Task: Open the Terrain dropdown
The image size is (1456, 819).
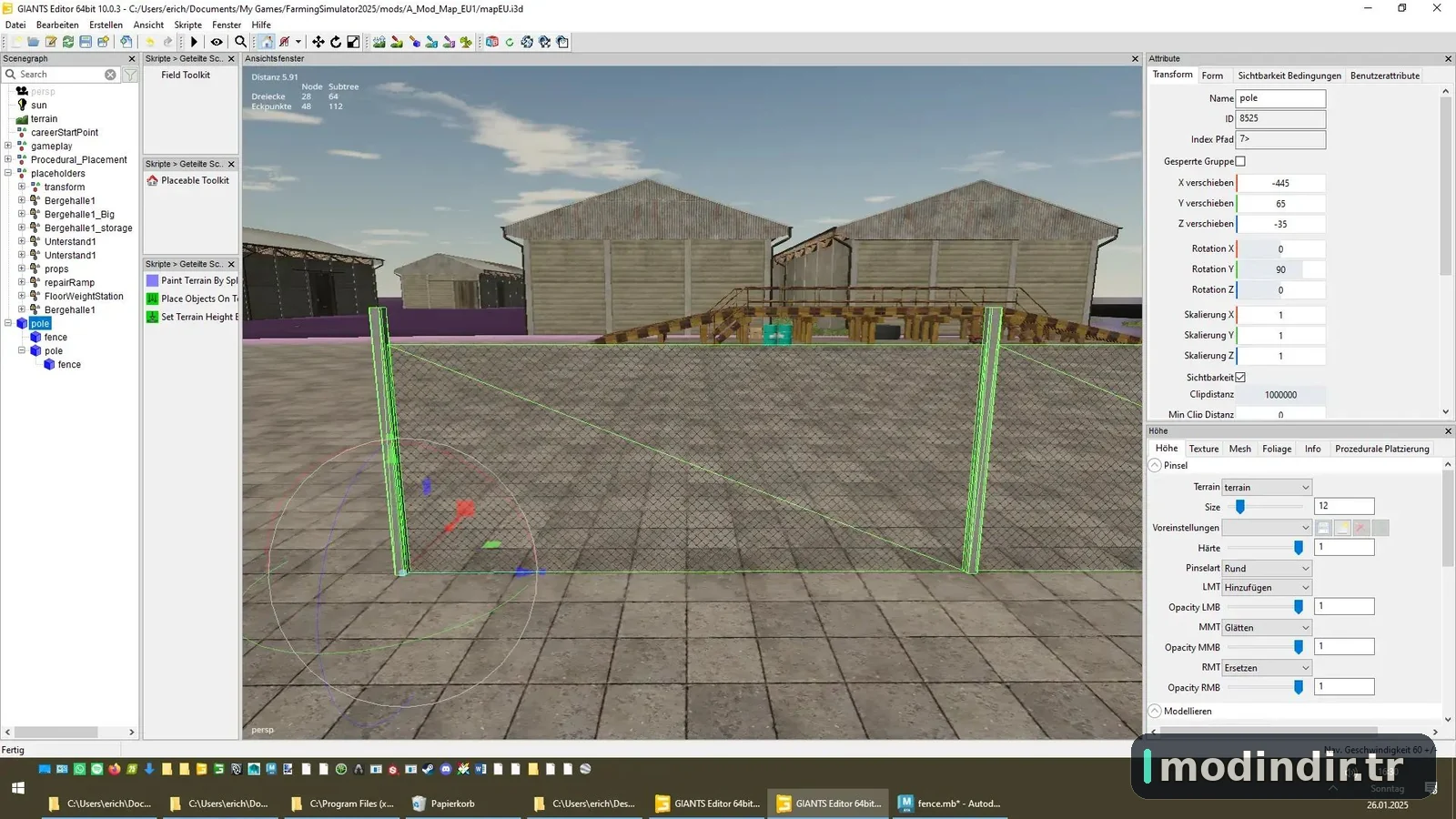Action: coord(1267,487)
